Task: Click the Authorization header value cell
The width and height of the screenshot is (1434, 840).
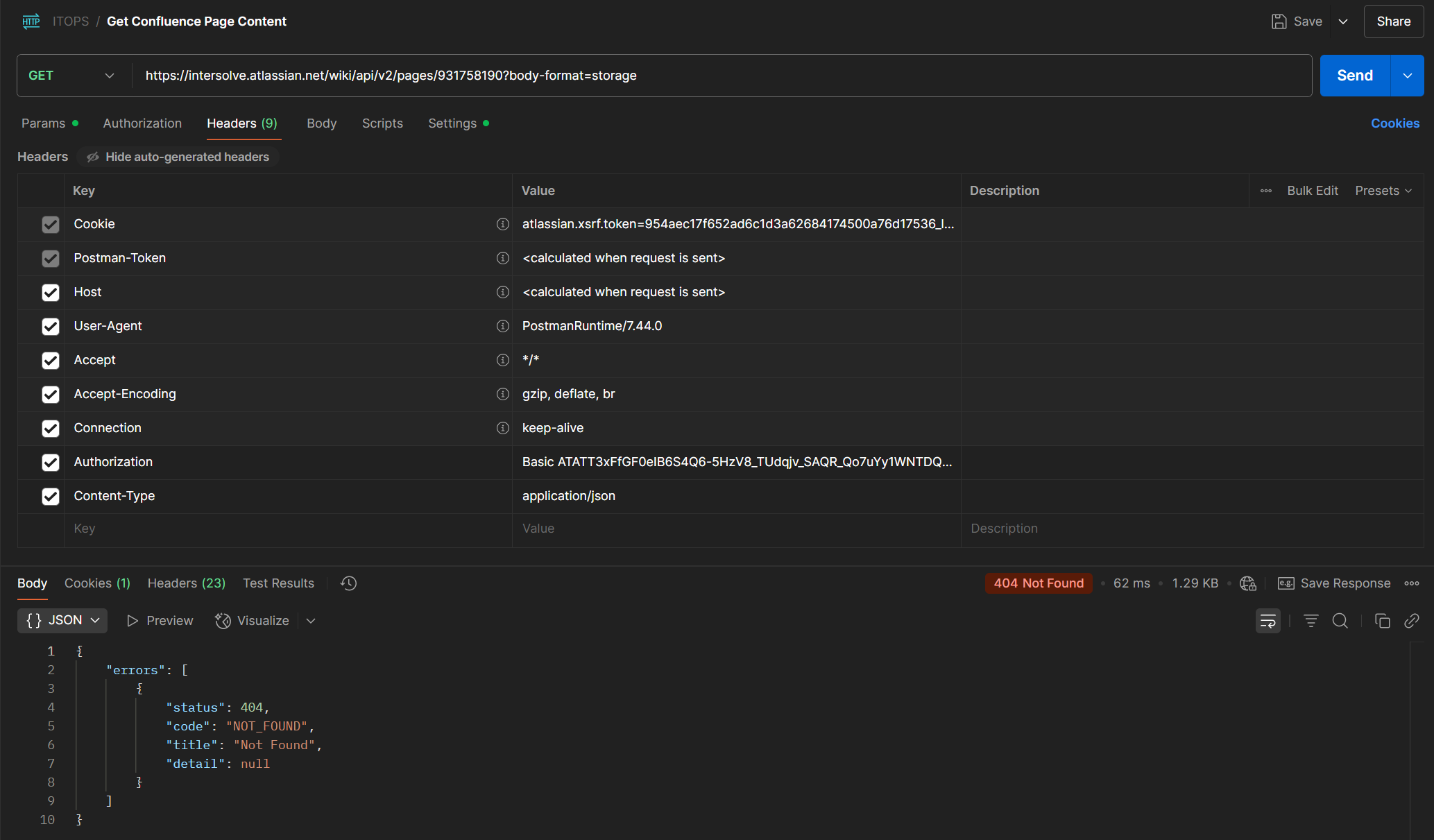Action: (x=737, y=462)
